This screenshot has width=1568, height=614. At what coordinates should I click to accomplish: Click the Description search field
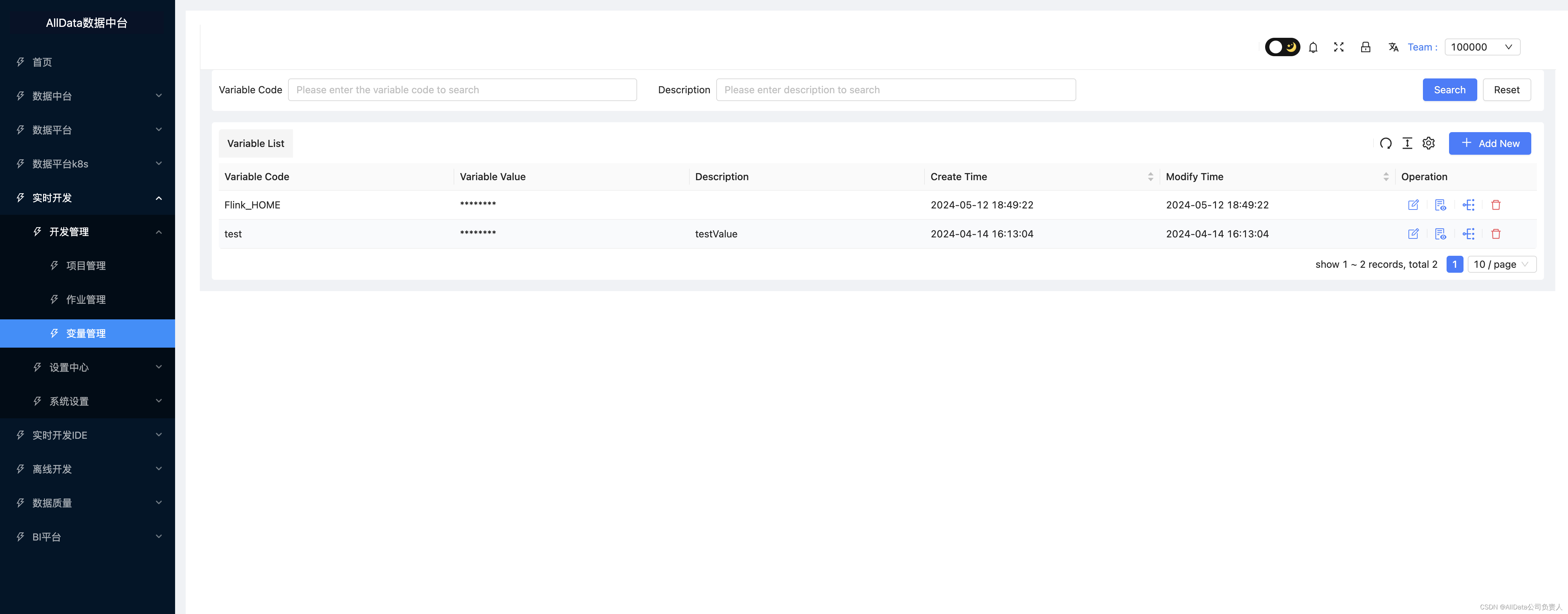click(896, 89)
